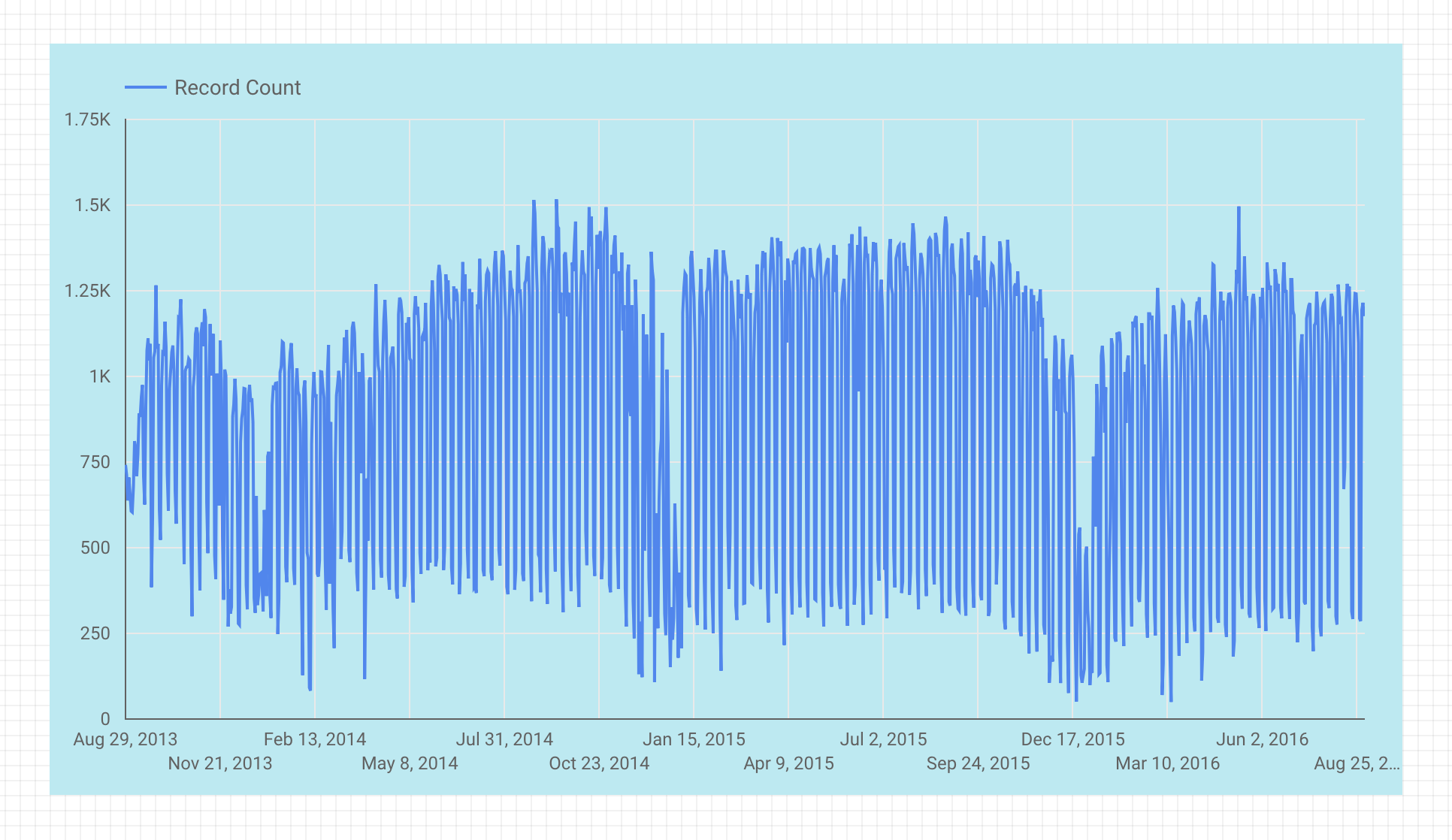Click the 1K y-axis label
The height and width of the screenshot is (840, 1452).
click(x=100, y=376)
